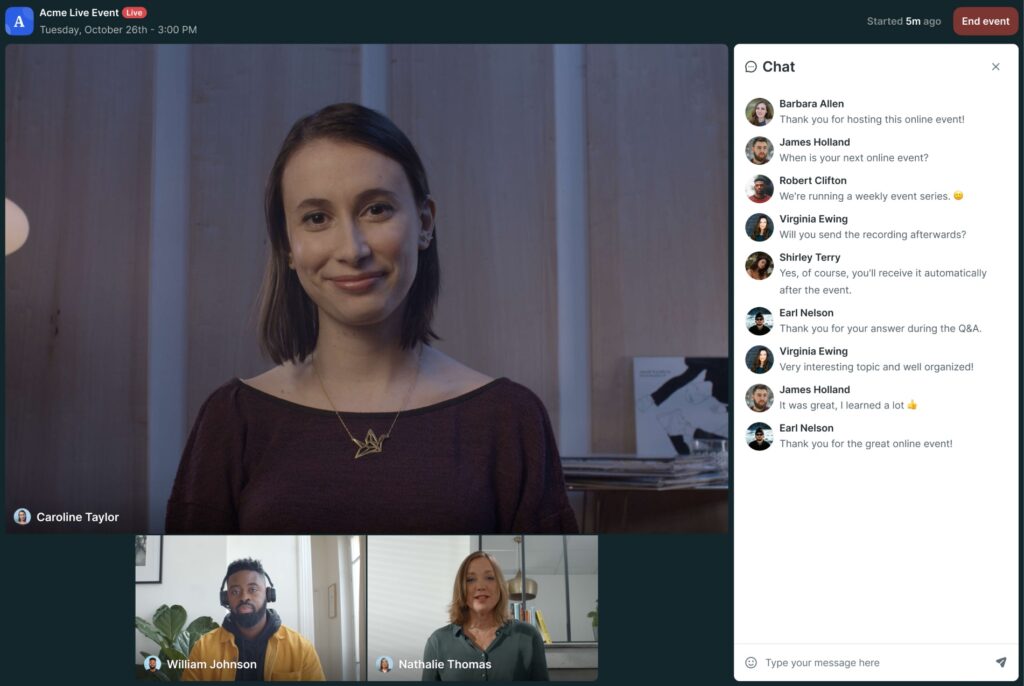The image size is (1024, 686).
Task: Click William Johnson's small avatar badge
Action: 153,664
